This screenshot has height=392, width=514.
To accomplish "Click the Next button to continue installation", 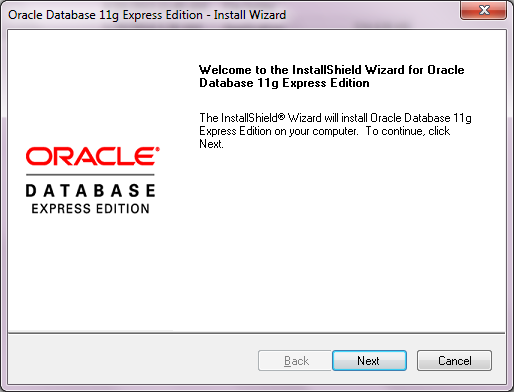I will point(369,360).
